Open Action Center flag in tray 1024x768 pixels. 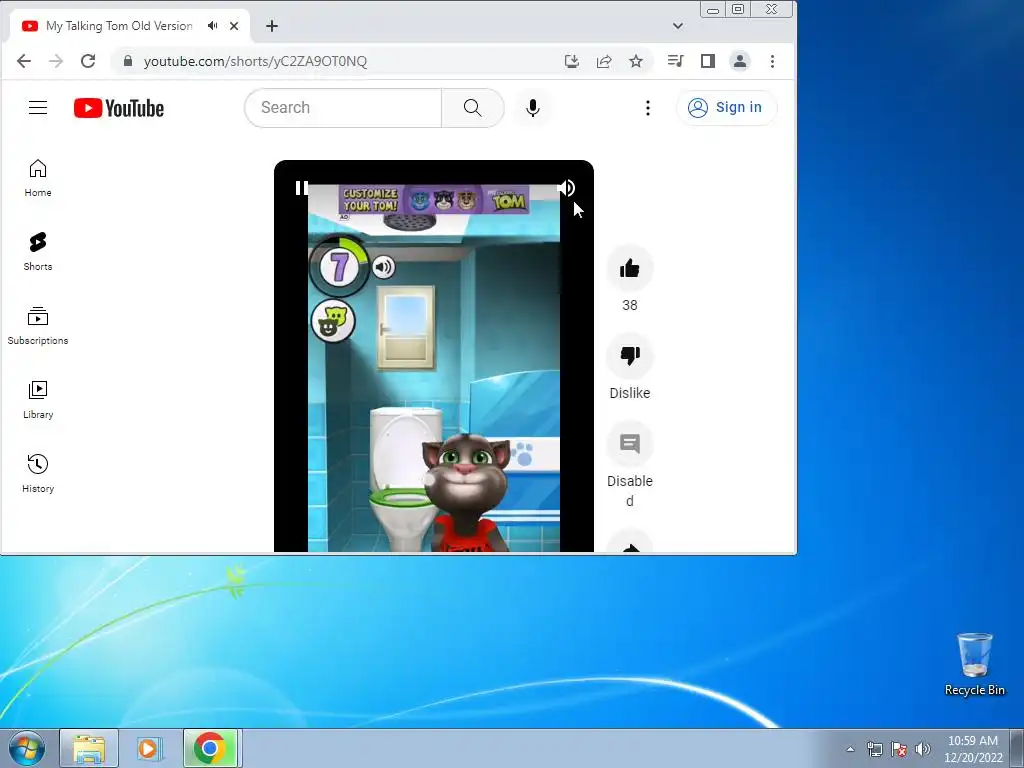pyautogui.click(x=899, y=749)
